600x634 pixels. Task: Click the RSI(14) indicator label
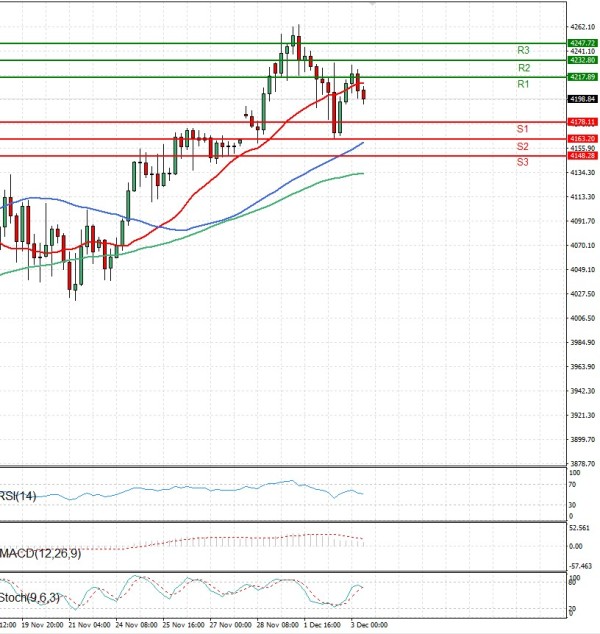tap(20, 496)
